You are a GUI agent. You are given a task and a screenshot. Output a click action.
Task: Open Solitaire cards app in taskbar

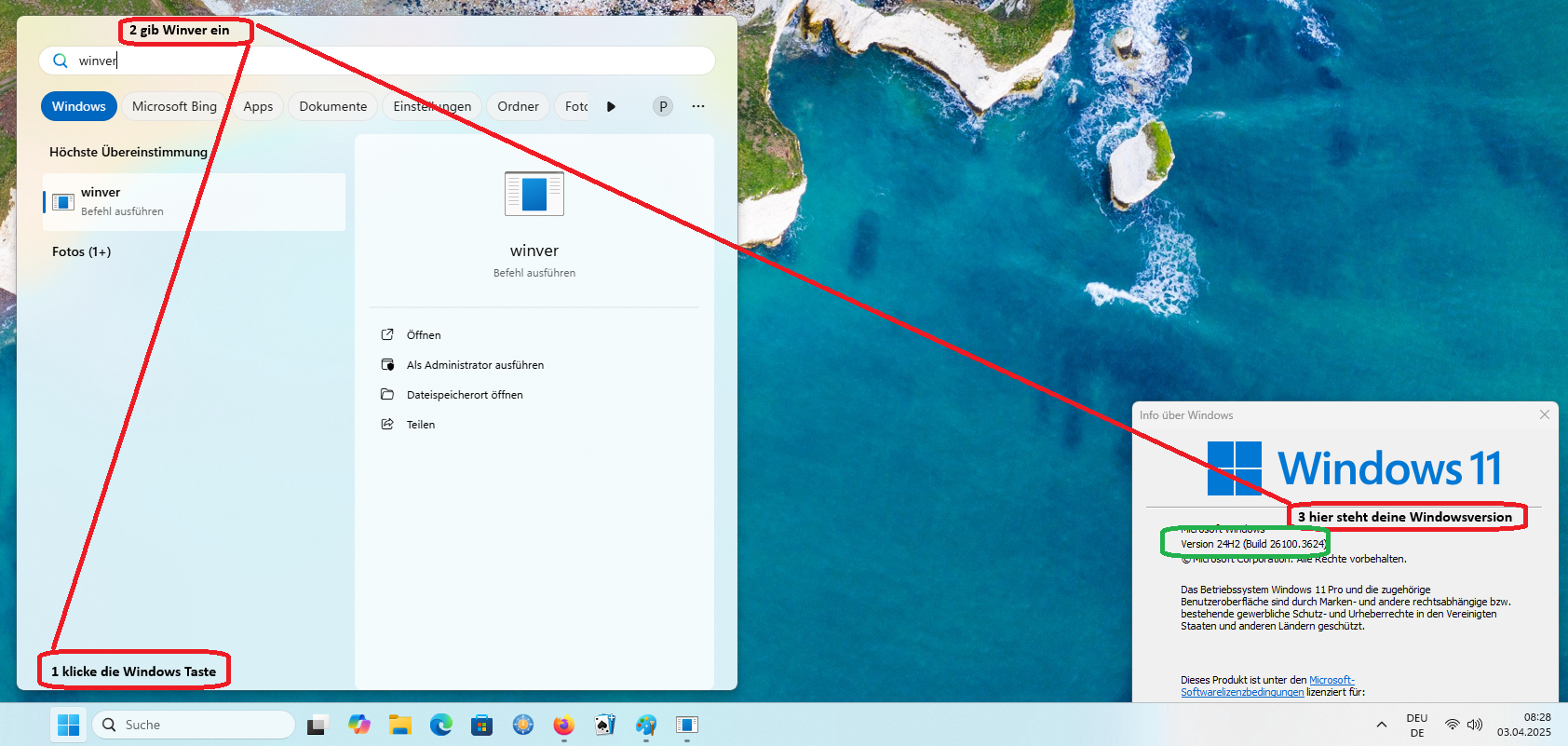tap(604, 725)
